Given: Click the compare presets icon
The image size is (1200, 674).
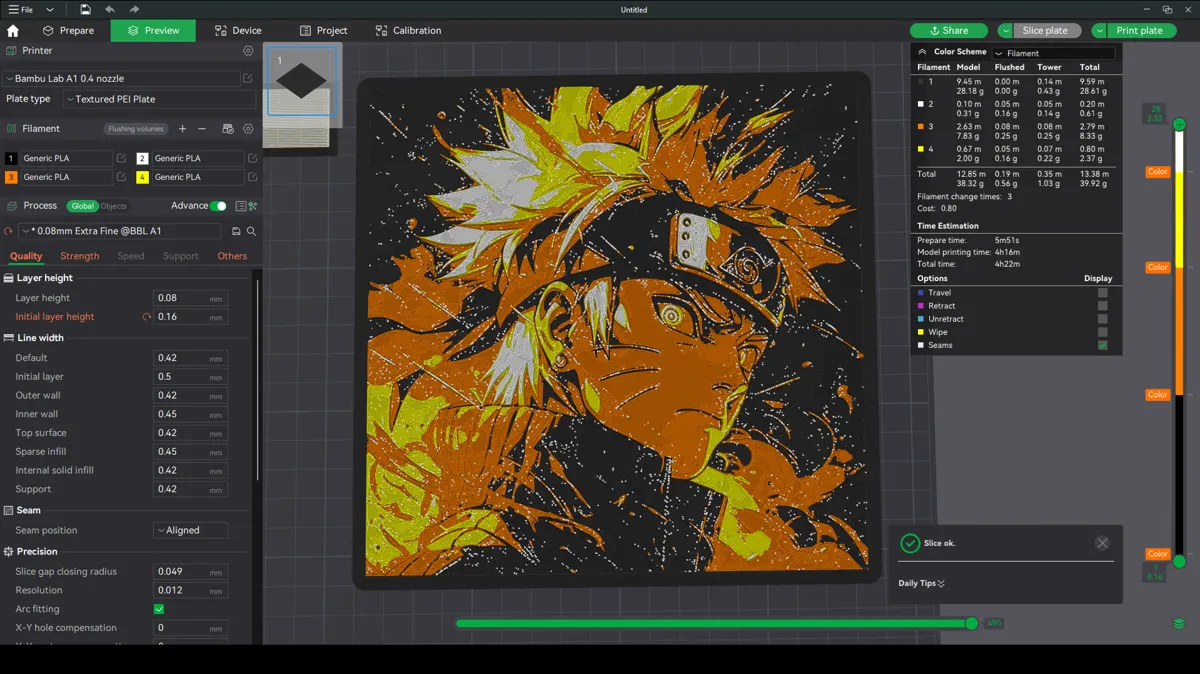Looking at the screenshot, I should (x=253, y=206).
